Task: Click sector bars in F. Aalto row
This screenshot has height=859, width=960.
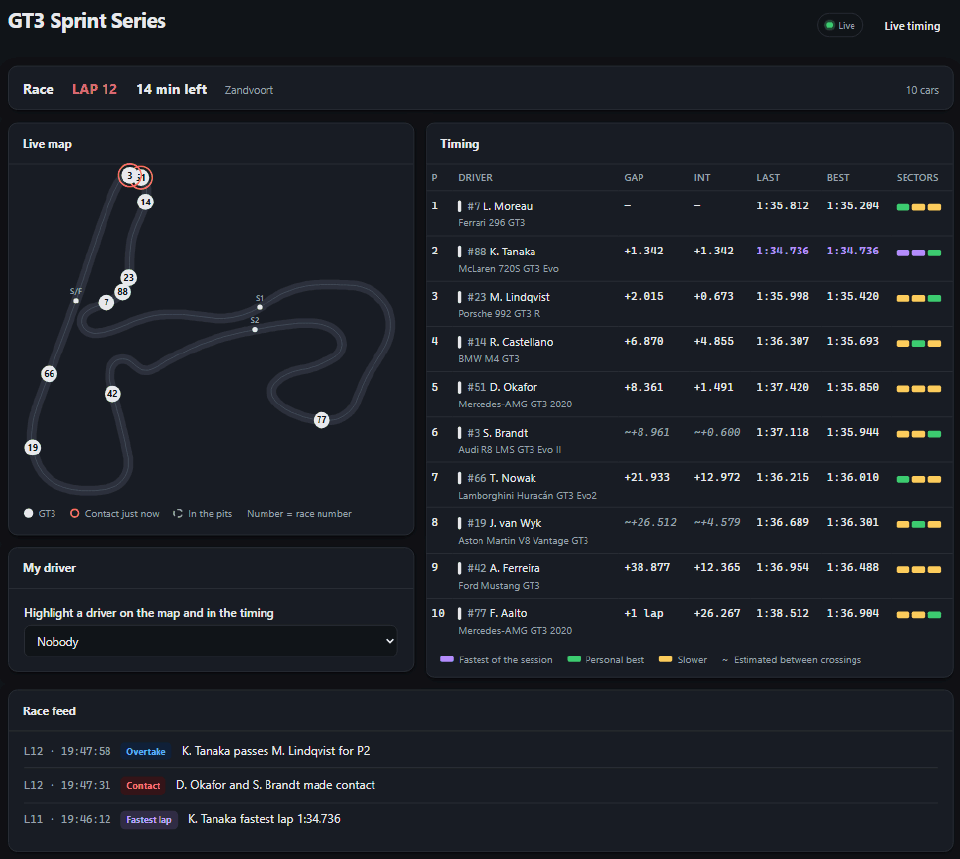Action: (918, 615)
